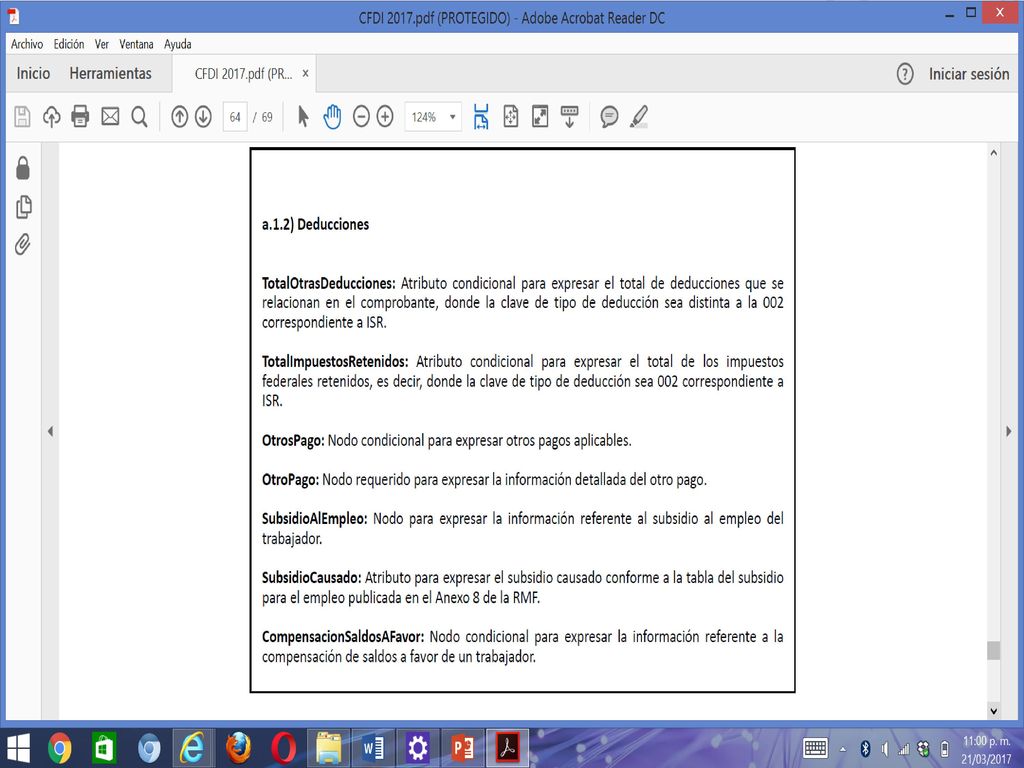
Task: Show hidden system tray icons
Action: [x=843, y=749]
